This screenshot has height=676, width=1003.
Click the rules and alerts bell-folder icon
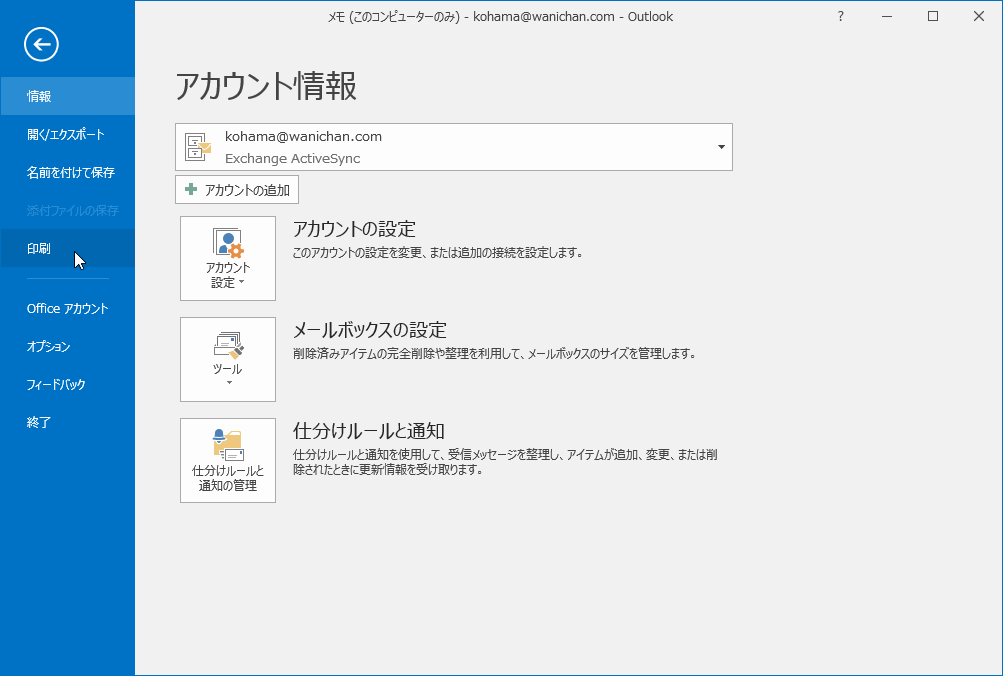[228, 445]
